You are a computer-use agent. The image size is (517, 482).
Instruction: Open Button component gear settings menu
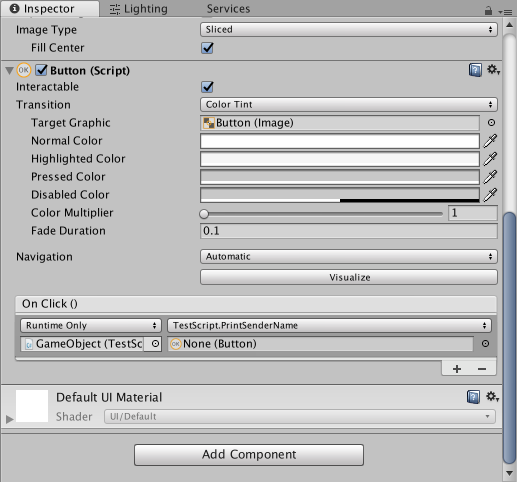[493, 70]
